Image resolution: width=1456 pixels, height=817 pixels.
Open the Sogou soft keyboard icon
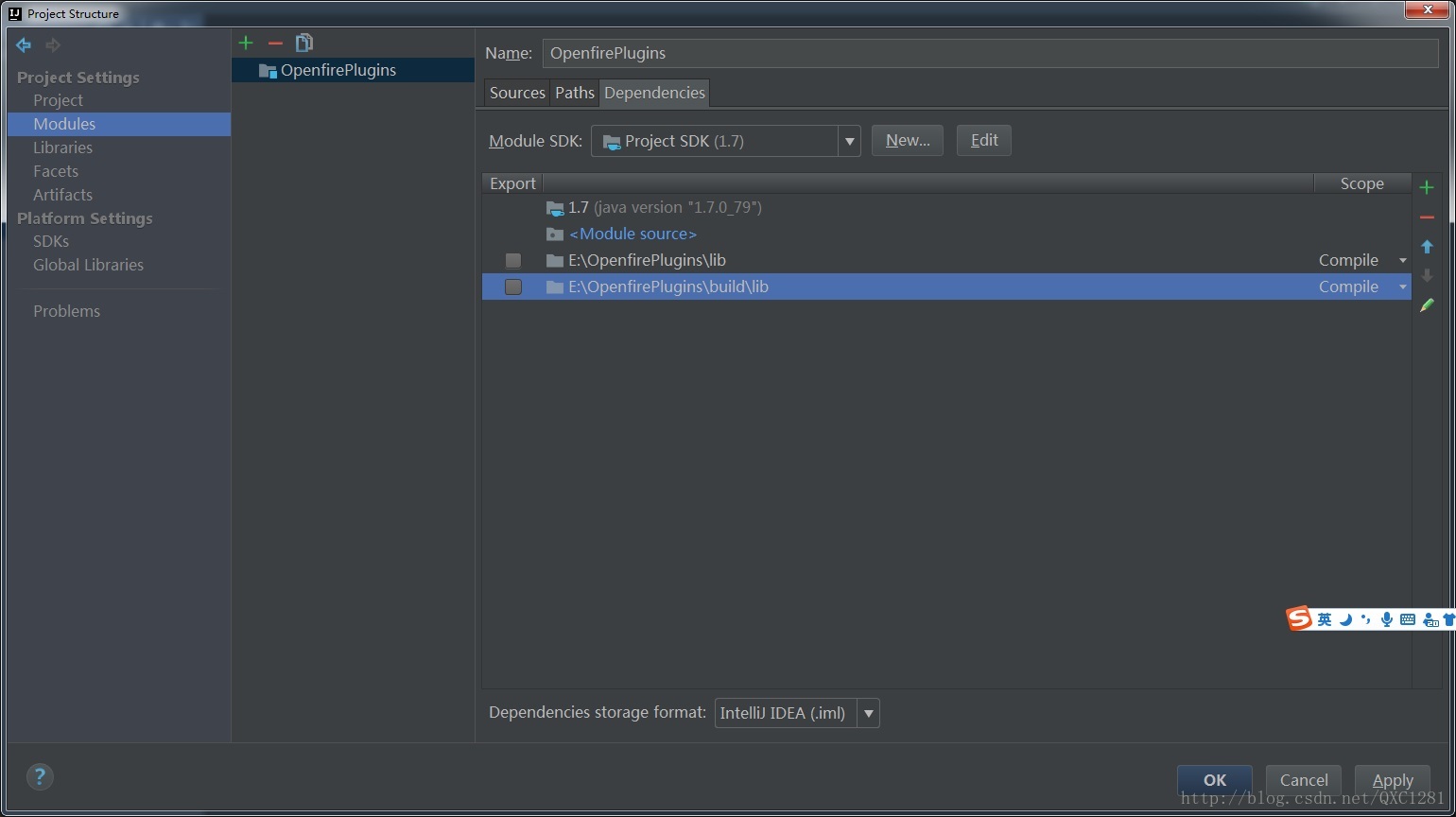(1408, 619)
